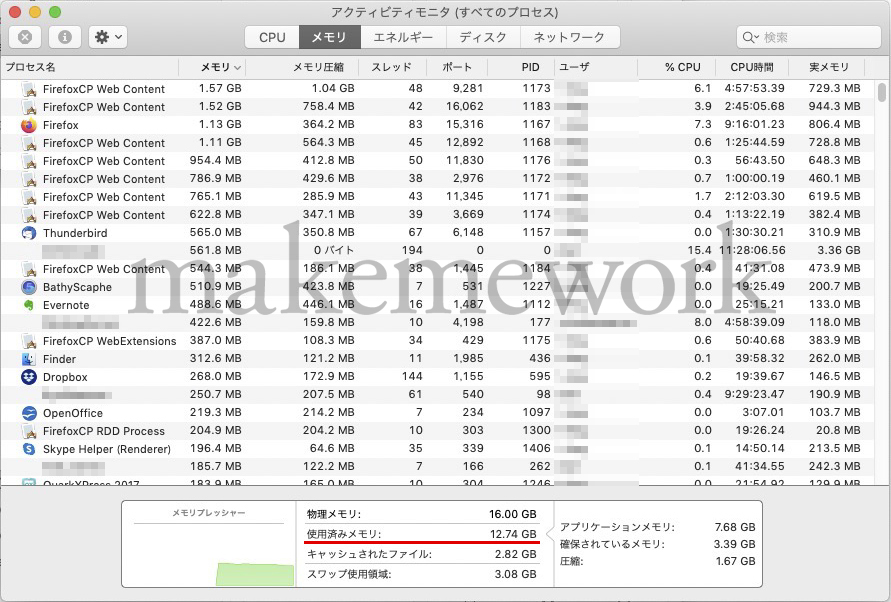Select the Skype Helper (Renderer) name
891x602 pixels.
107,449
